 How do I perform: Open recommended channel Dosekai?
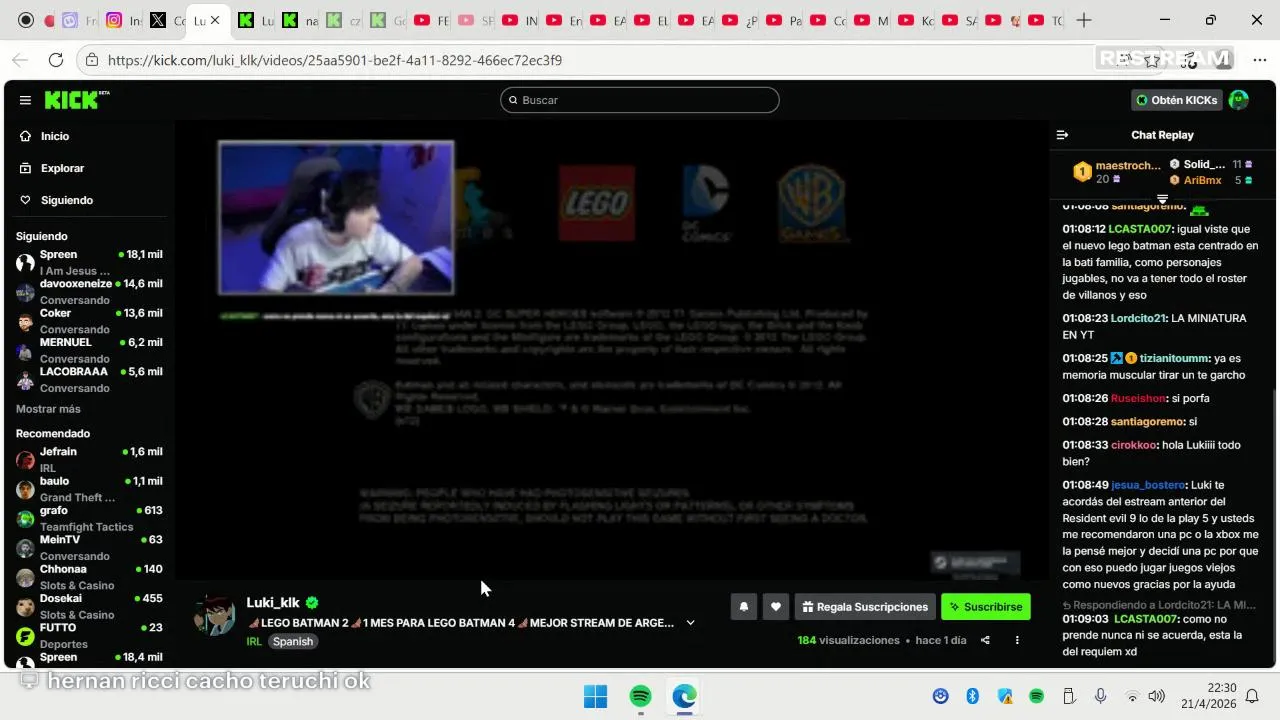point(88,606)
